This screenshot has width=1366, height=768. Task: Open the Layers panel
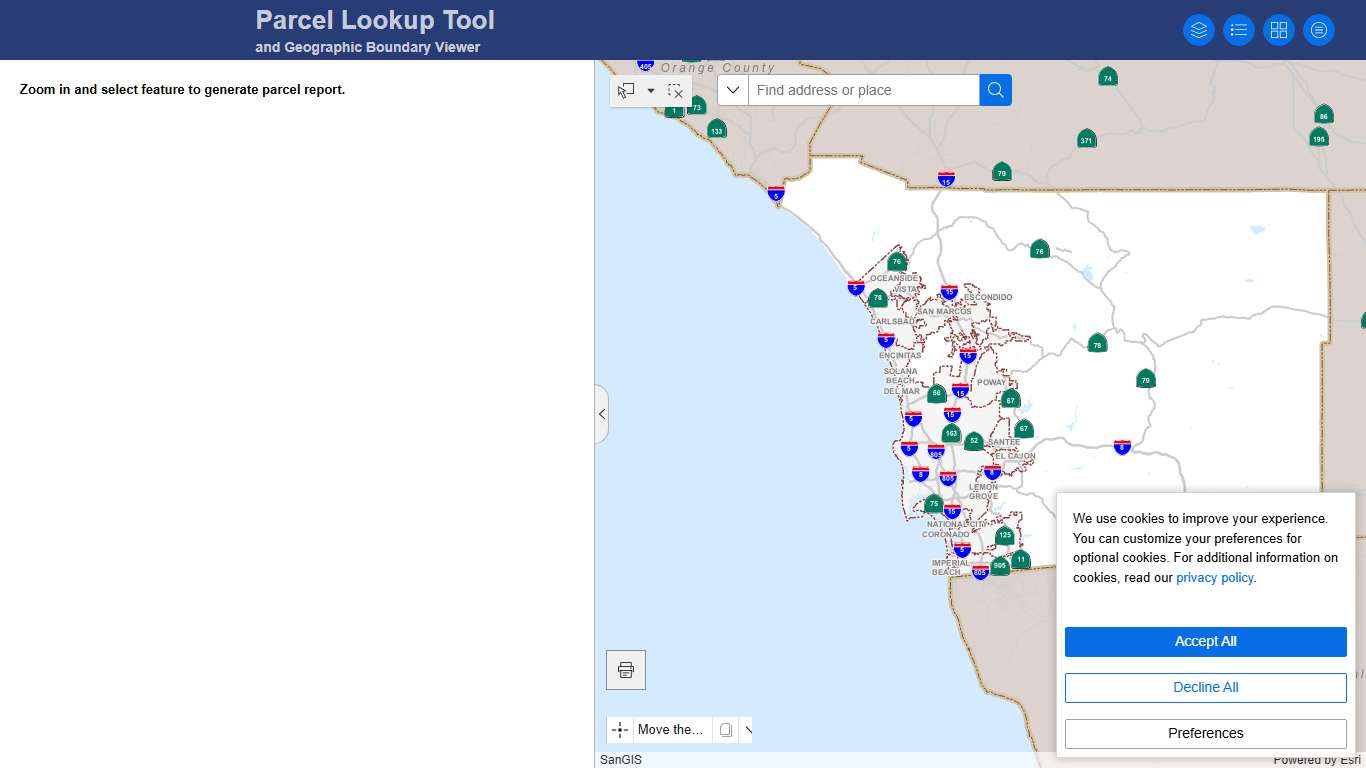point(1199,29)
